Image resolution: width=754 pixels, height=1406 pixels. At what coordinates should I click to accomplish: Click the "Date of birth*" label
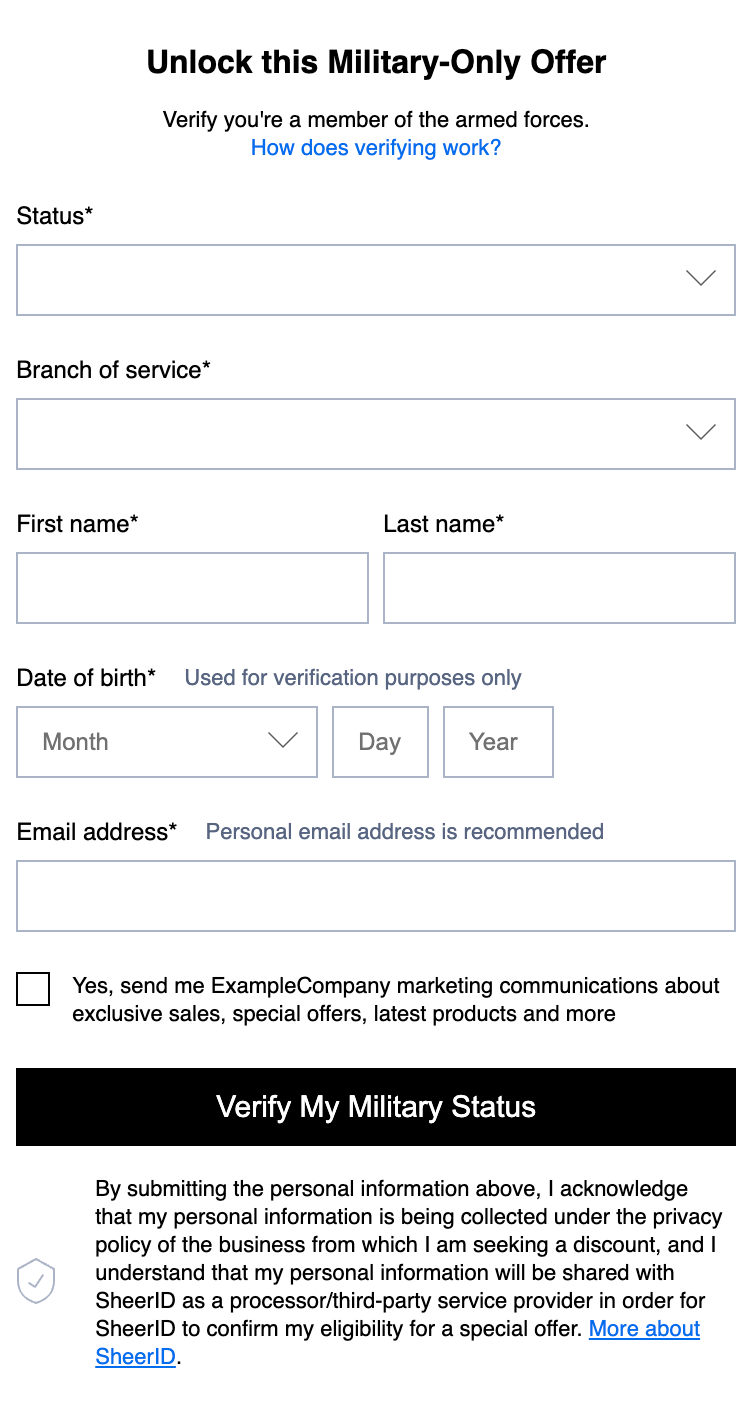click(87, 678)
